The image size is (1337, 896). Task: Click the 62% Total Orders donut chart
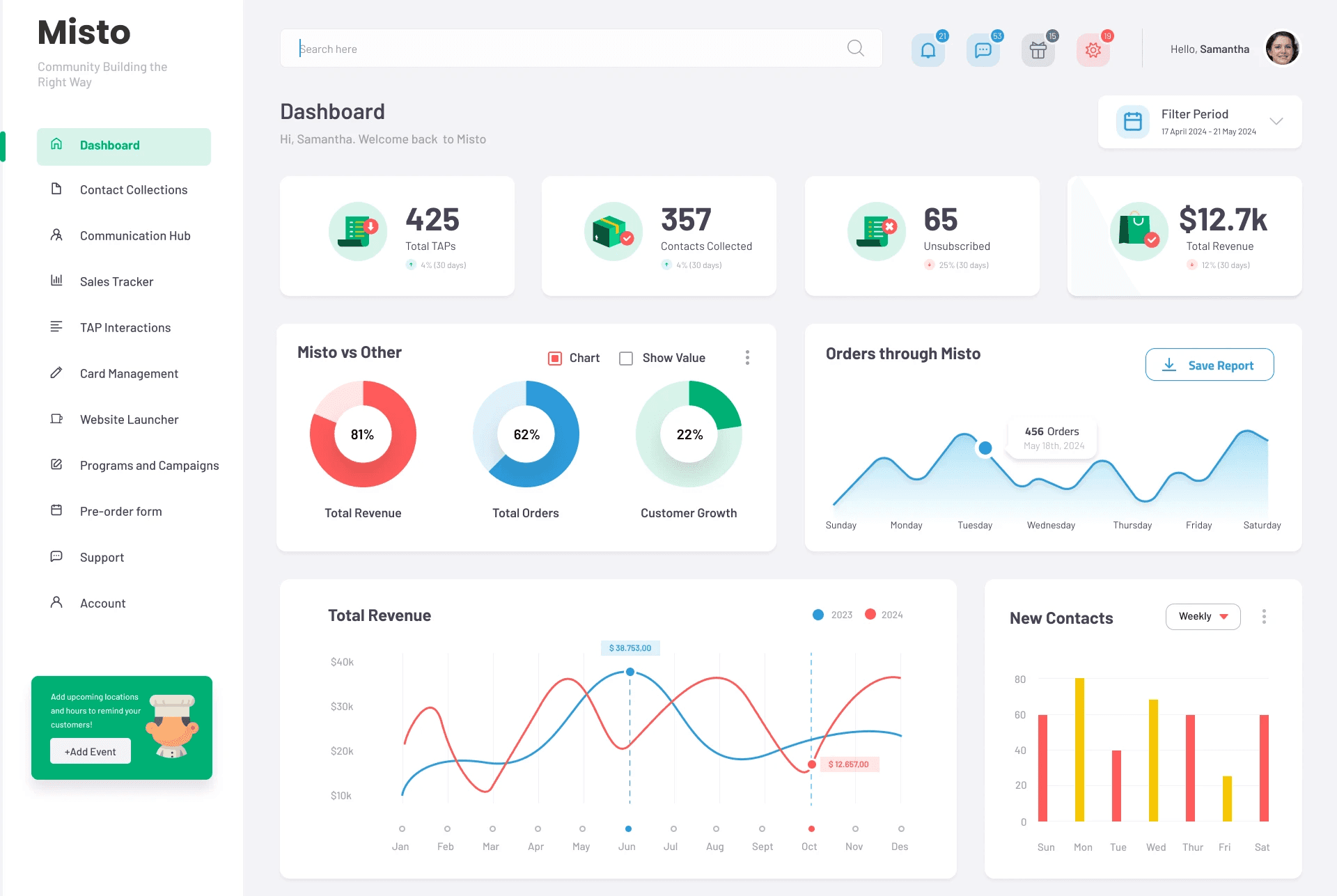[x=526, y=434]
